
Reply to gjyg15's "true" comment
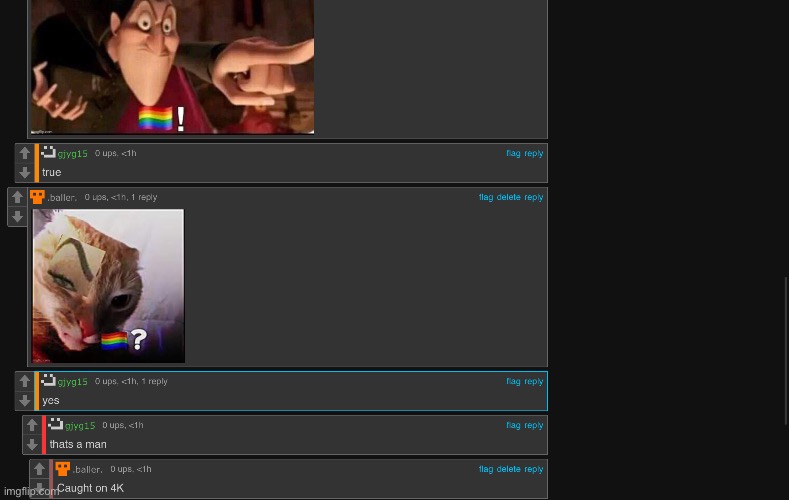click(534, 153)
